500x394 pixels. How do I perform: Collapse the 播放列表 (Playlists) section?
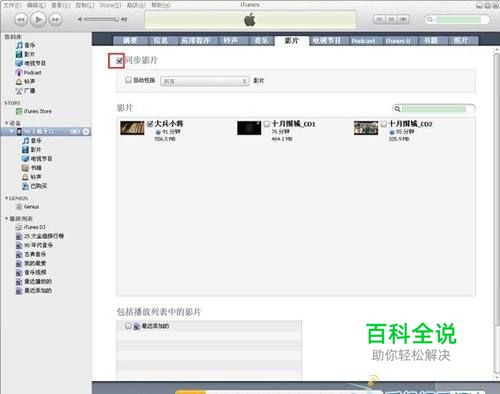(x=6, y=219)
